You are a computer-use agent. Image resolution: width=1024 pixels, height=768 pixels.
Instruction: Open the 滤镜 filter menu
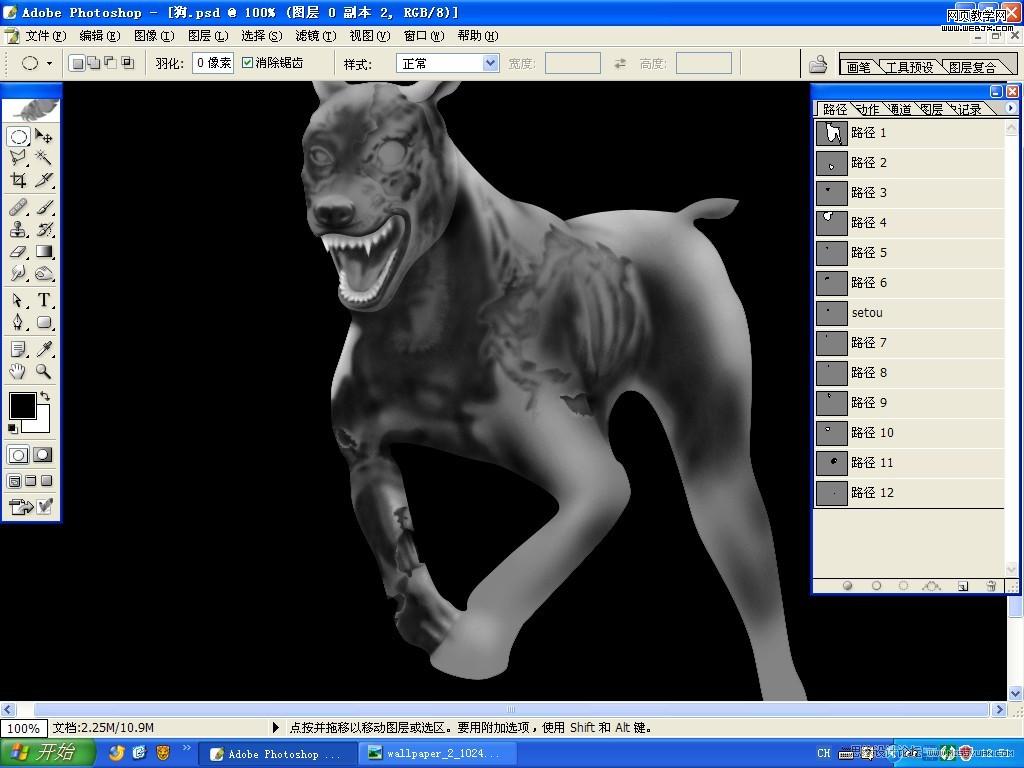click(315, 36)
